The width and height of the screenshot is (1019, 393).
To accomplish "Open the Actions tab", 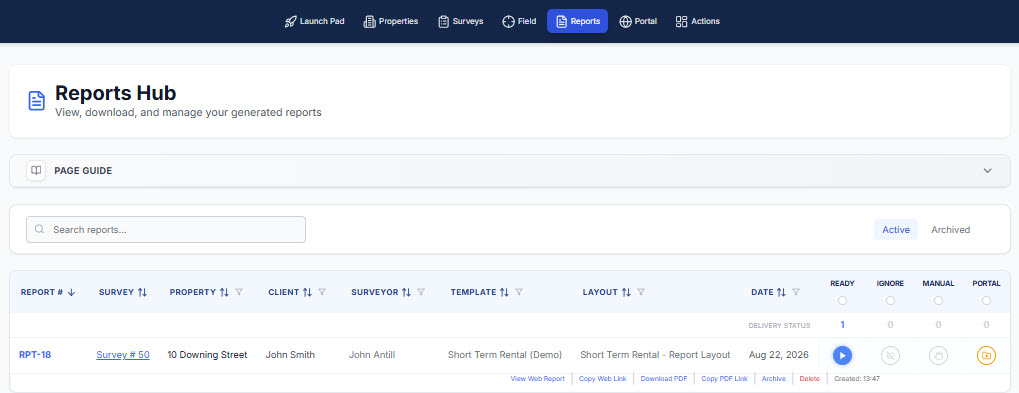I will pyautogui.click(x=698, y=21).
